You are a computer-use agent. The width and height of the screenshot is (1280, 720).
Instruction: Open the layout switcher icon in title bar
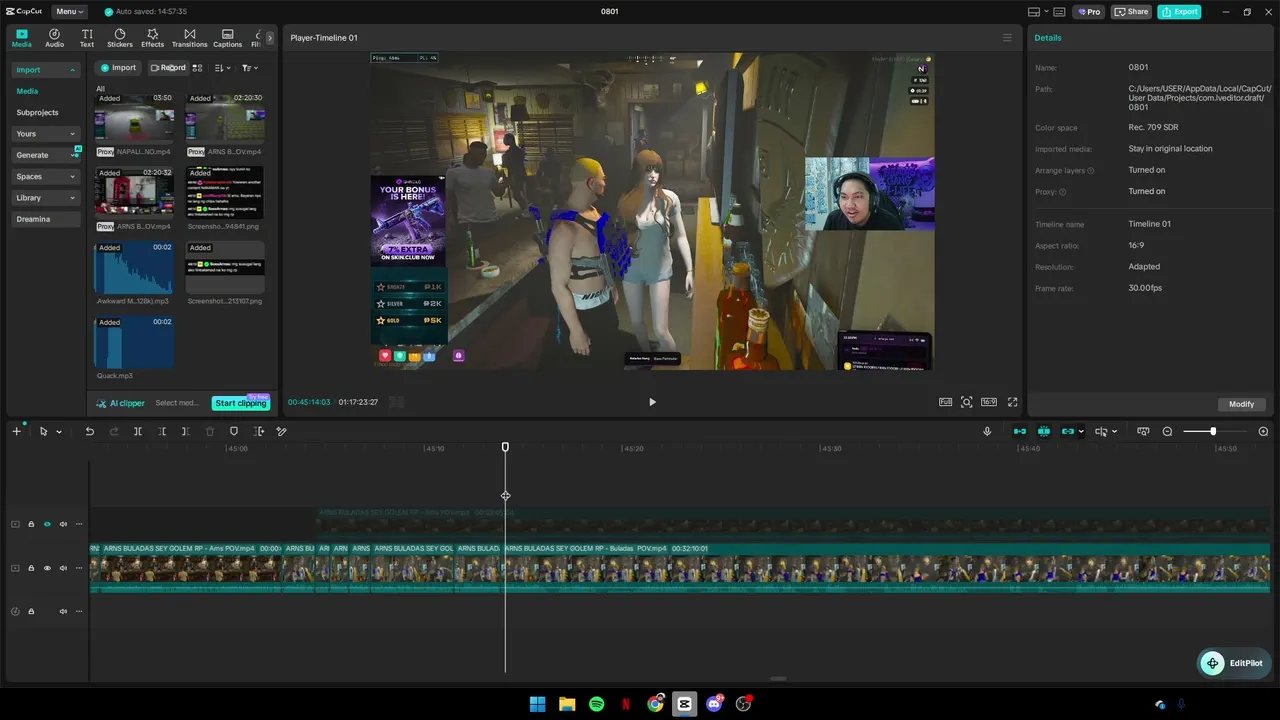[x=1037, y=12]
